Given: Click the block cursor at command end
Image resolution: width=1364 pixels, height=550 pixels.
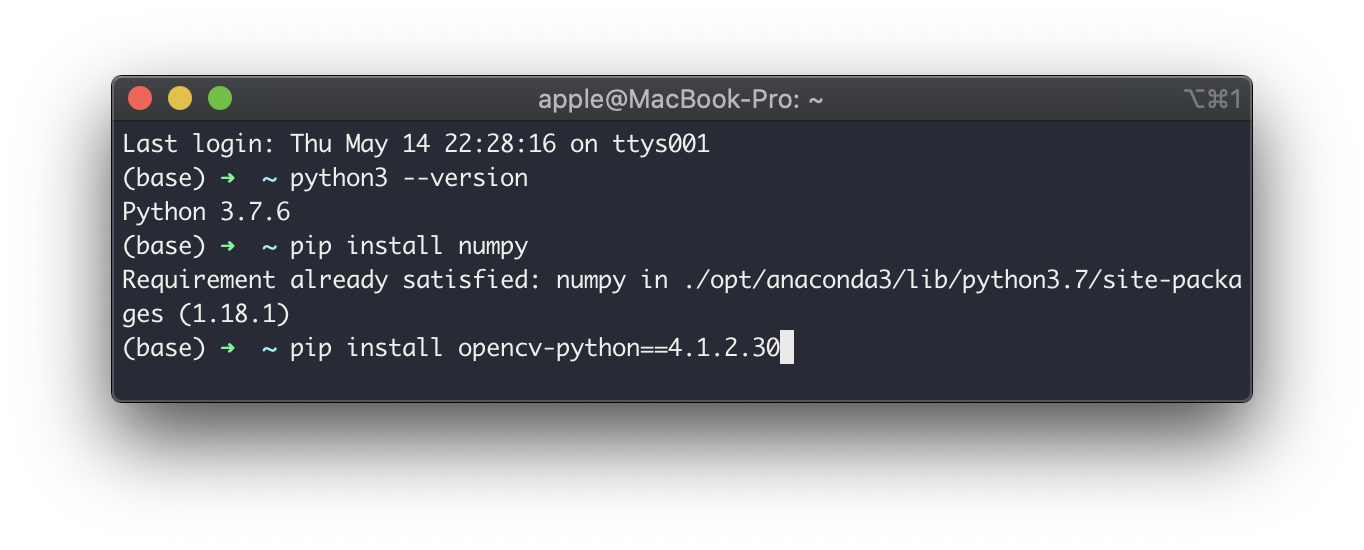Looking at the screenshot, I should pos(787,348).
